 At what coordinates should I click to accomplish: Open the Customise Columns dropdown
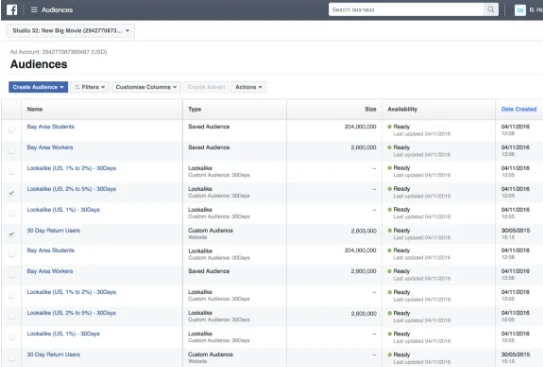click(146, 87)
